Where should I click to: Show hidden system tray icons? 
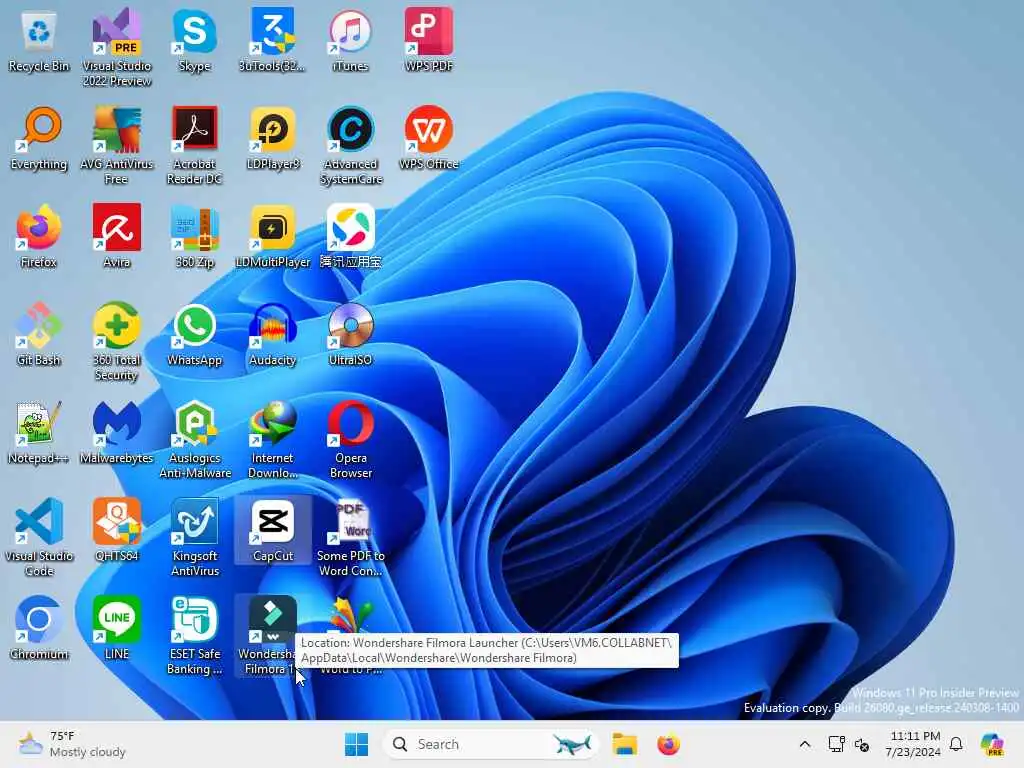pos(805,744)
